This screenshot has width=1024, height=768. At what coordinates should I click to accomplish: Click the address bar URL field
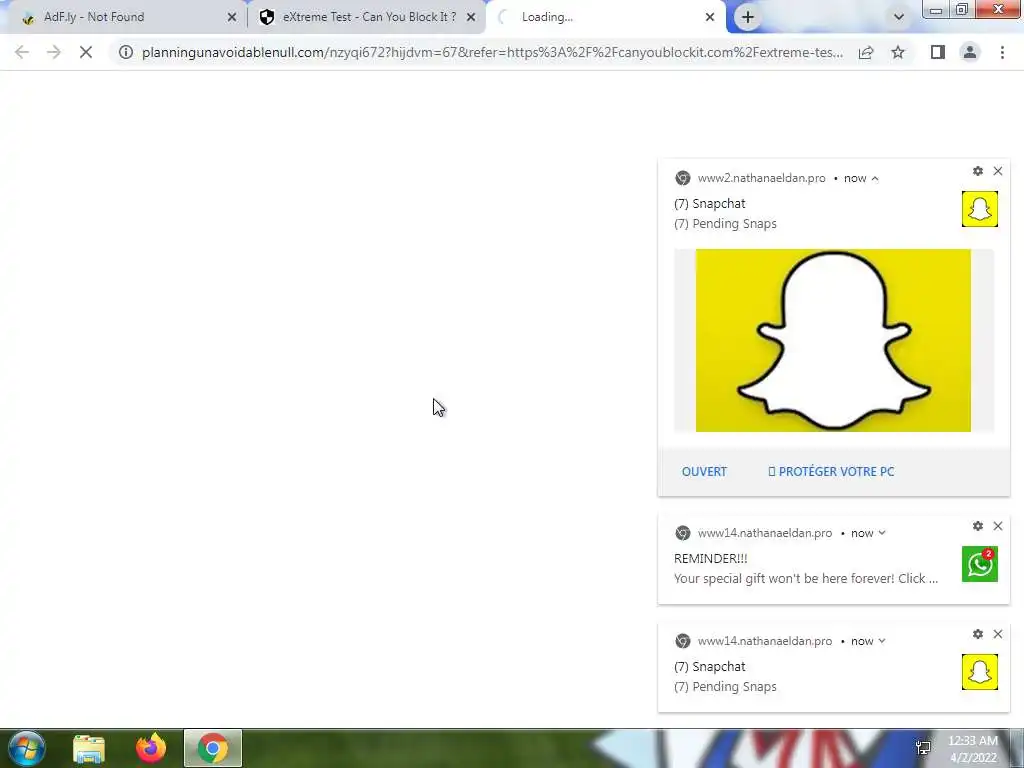492,52
